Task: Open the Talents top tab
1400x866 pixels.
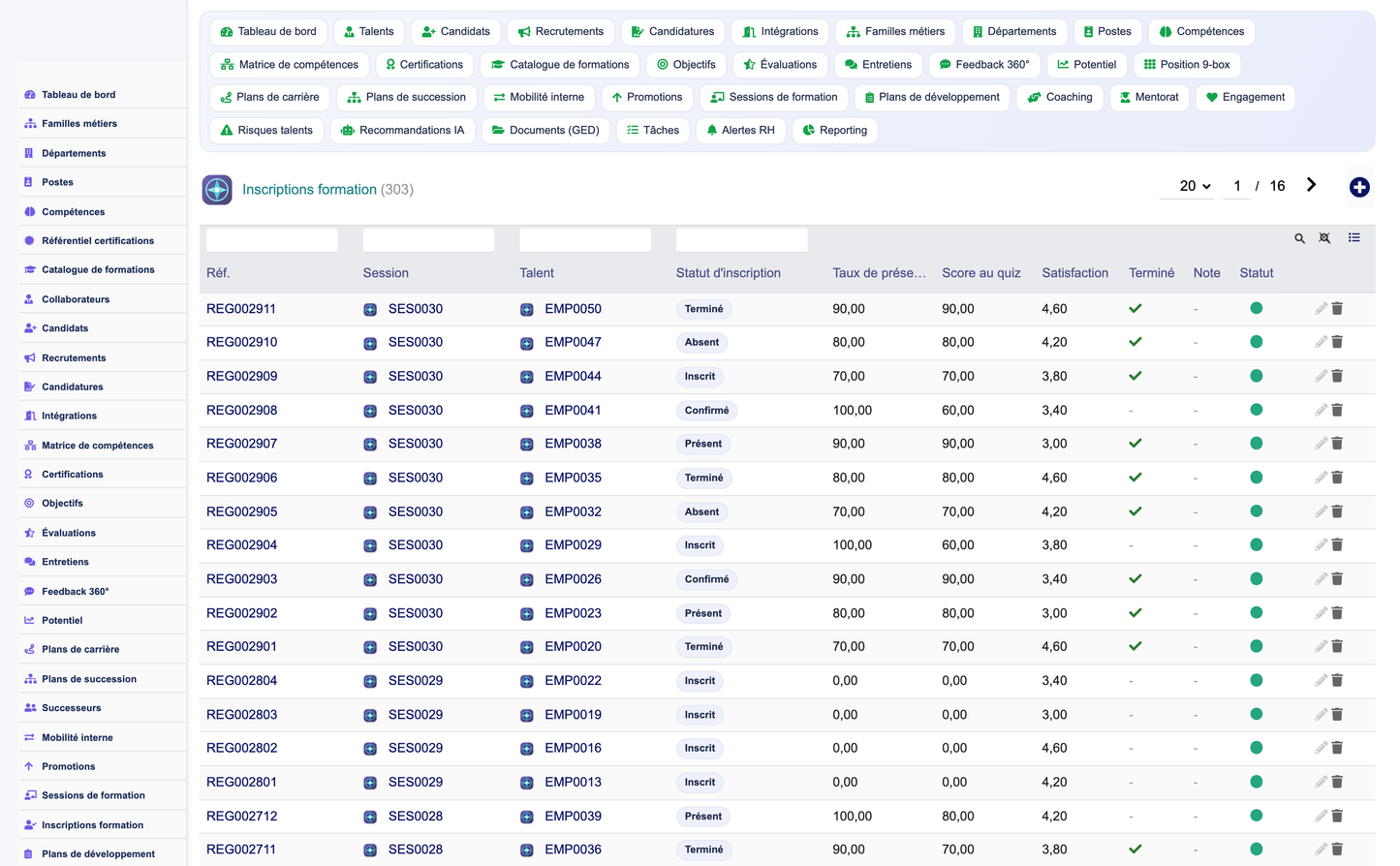Action: pos(368,32)
